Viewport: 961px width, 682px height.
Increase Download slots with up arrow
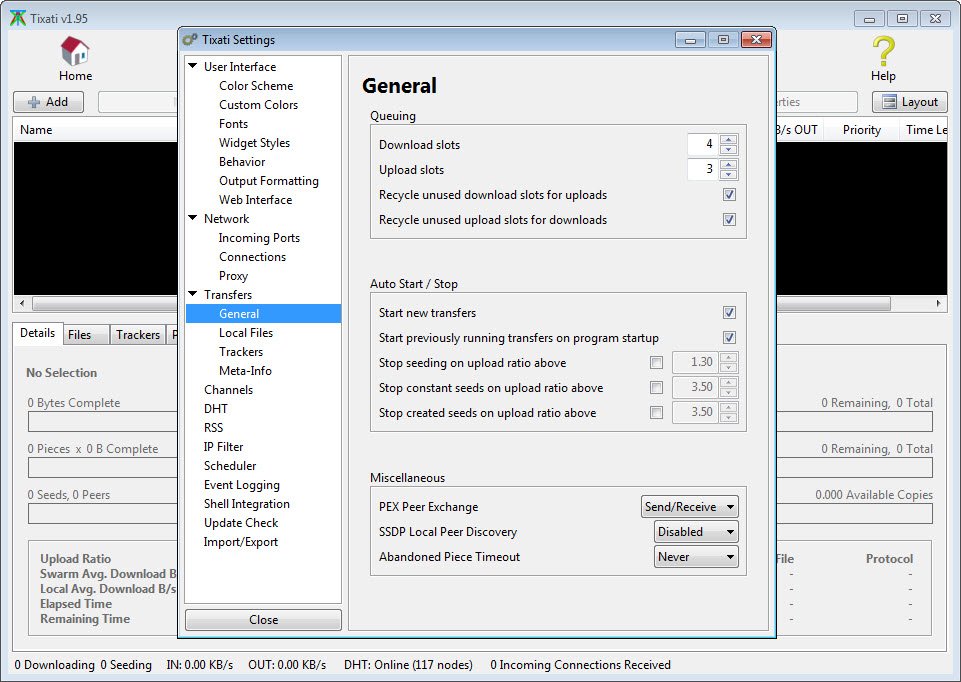[x=729, y=140]
